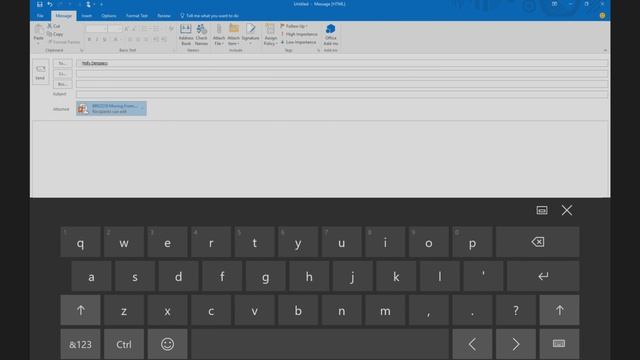Run Check Names

point(201,35)
